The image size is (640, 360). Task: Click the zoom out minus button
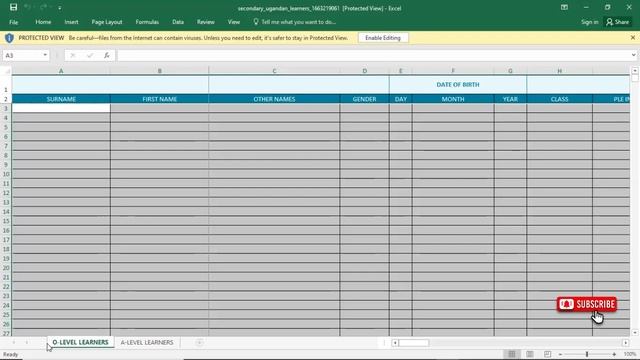coord(560,354)
